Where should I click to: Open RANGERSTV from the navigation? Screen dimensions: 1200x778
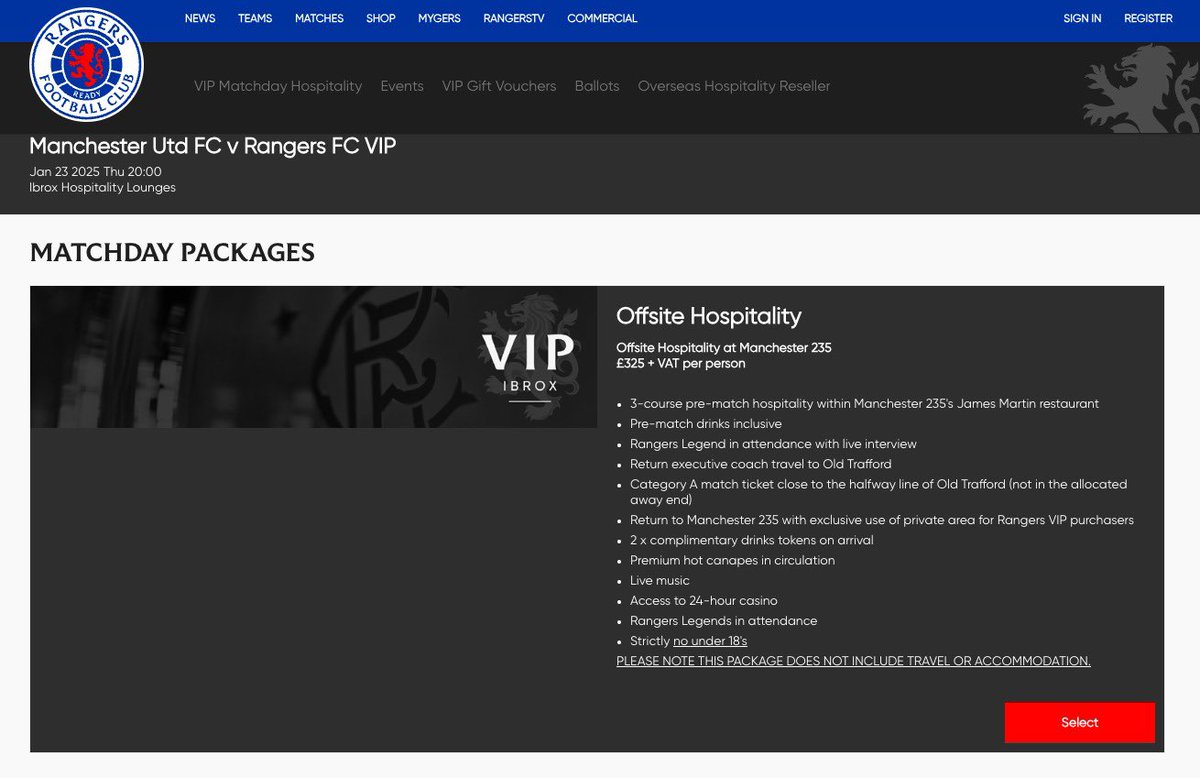coord(514,19)
